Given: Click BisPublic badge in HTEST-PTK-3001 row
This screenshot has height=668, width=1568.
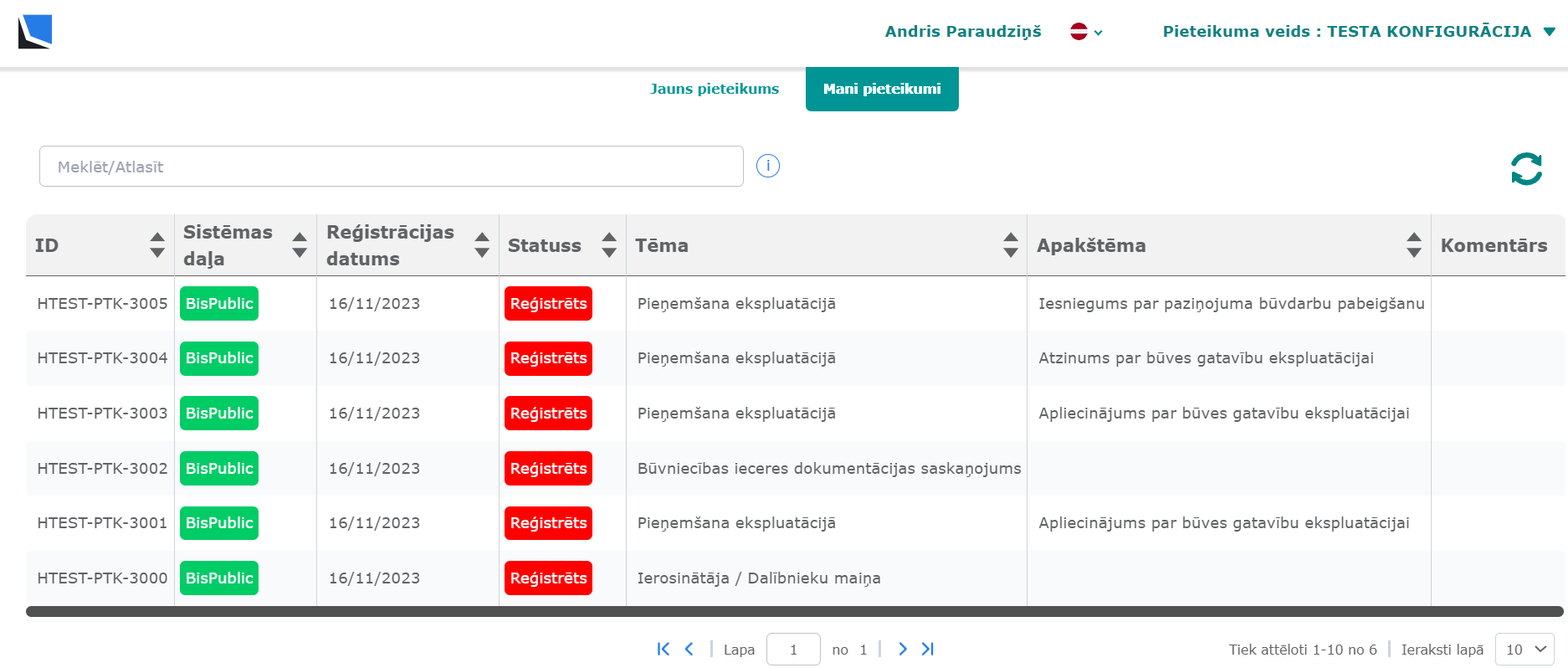Looking at the screenshot, I should click(219, 523).
